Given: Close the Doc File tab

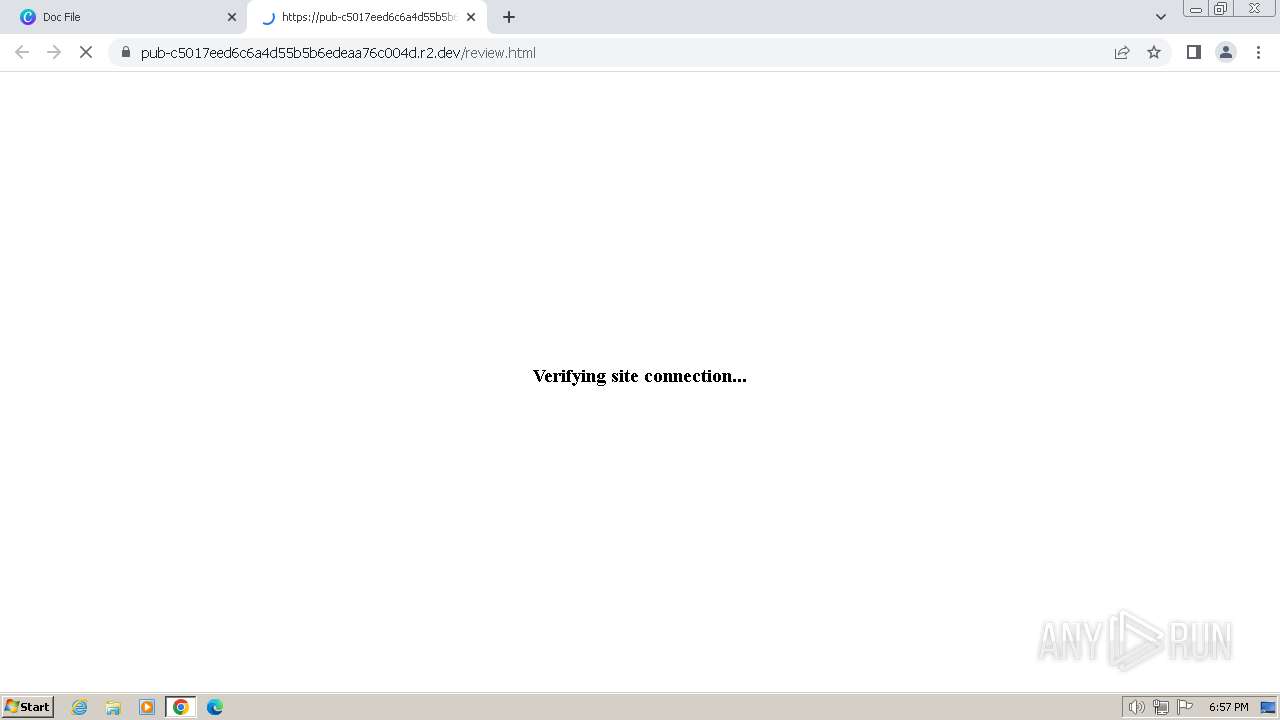Looking at the screenshot, I should [232, 17].
